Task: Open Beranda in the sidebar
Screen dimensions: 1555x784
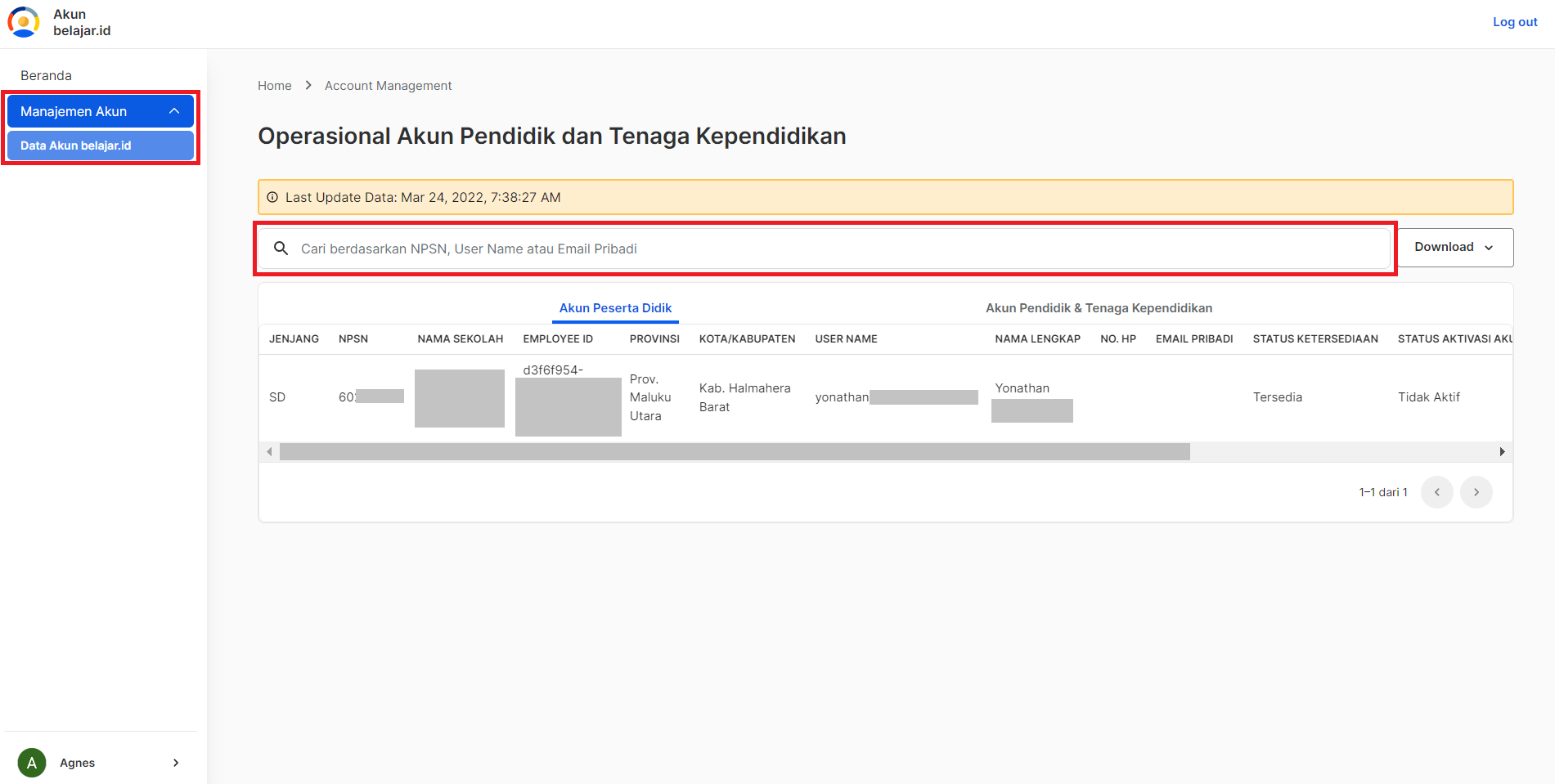Action: point(46,75)
